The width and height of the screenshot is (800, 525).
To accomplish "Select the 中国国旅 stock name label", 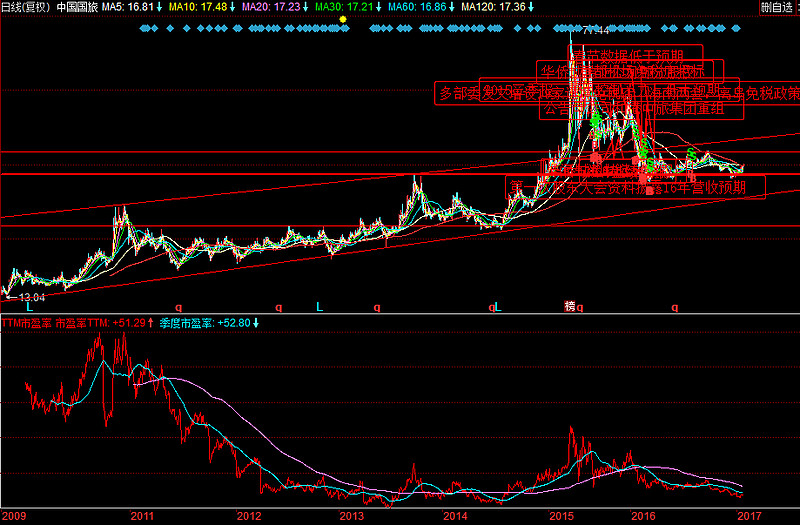I will [77, 7].
